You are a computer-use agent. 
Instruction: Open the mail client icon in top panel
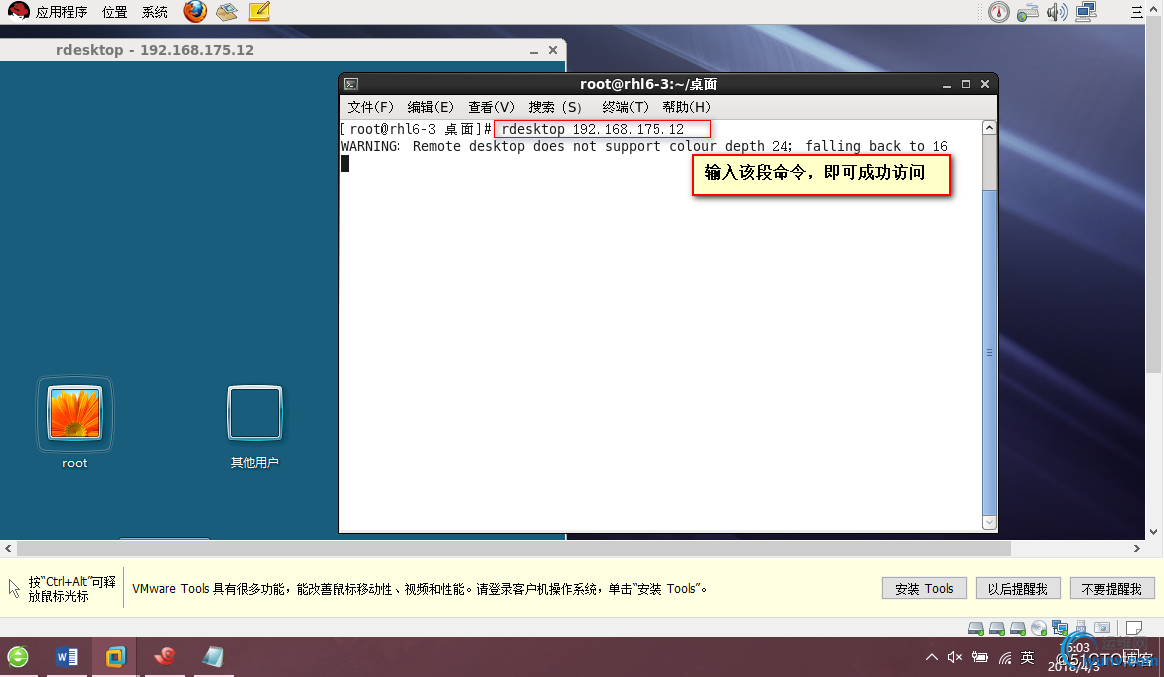point(227,11)
